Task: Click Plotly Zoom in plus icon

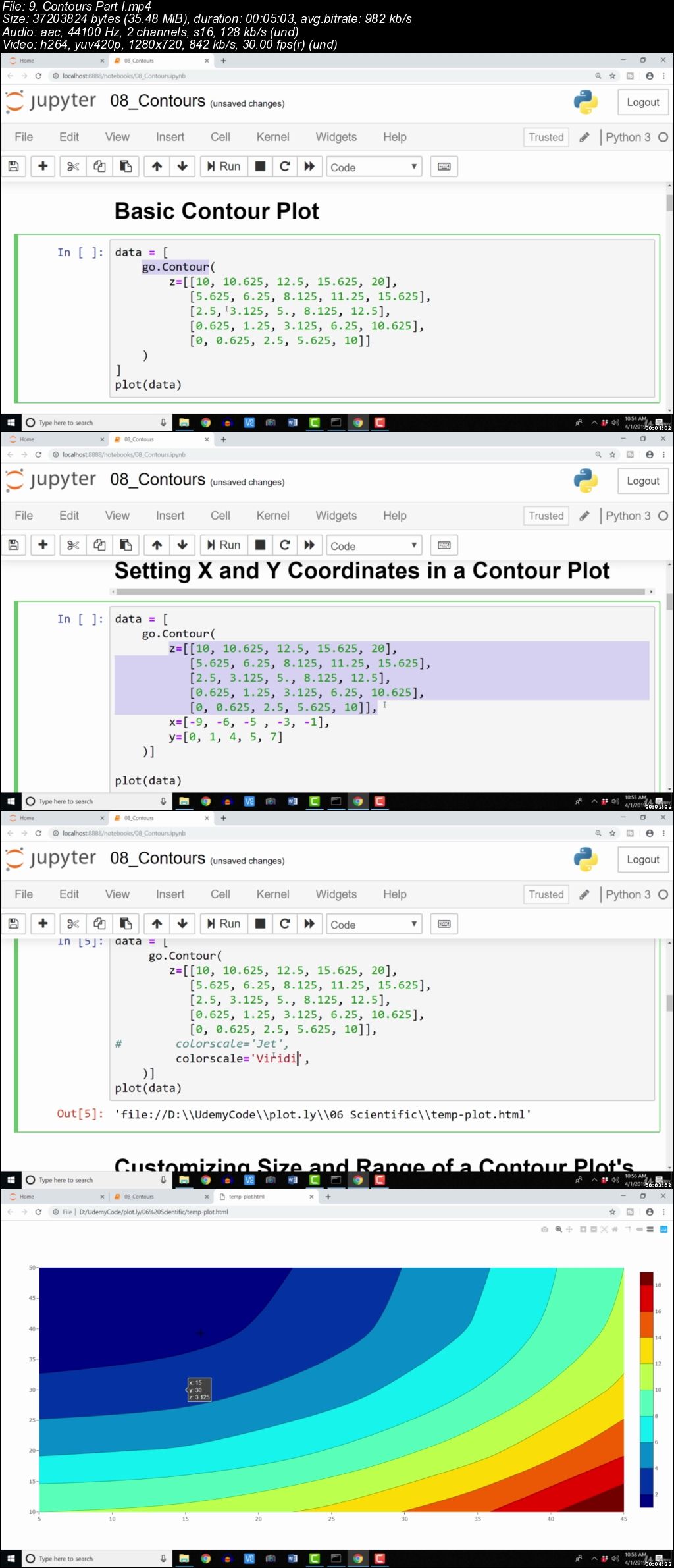Action: [583, 1230]
